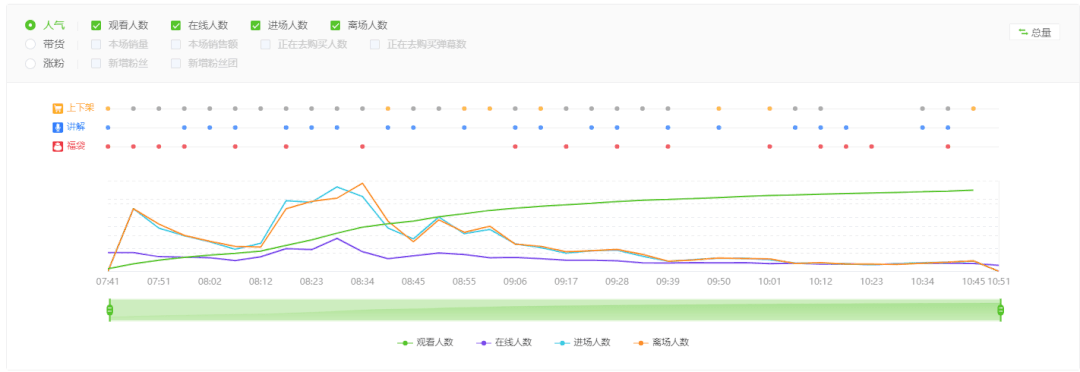Click the last red 福袋 marker near 10:40
Image resolution: width=1080 pixels, height=372 pixels.
(x=948, y=146)
